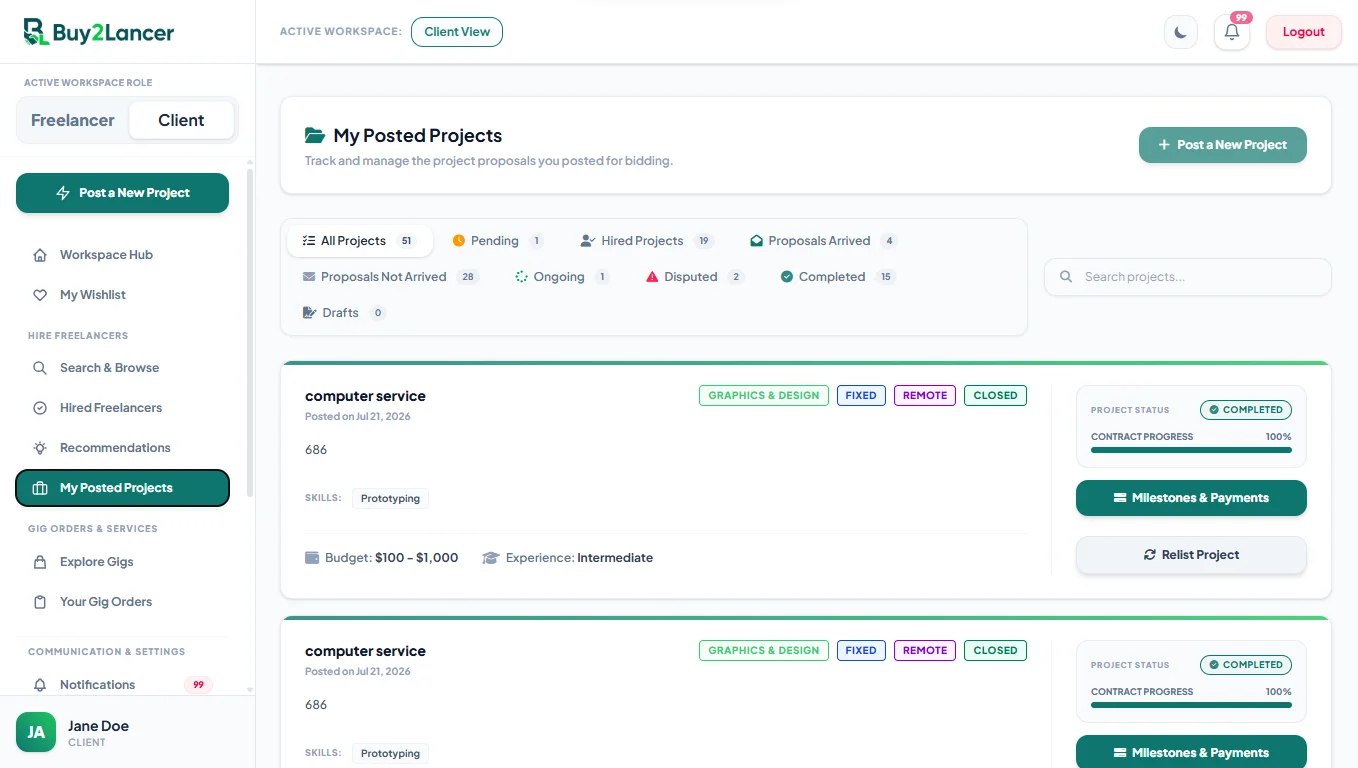Toggle dark mode moon icon
Viewport: 1358px width, 768px height.
pos(1181,32)
